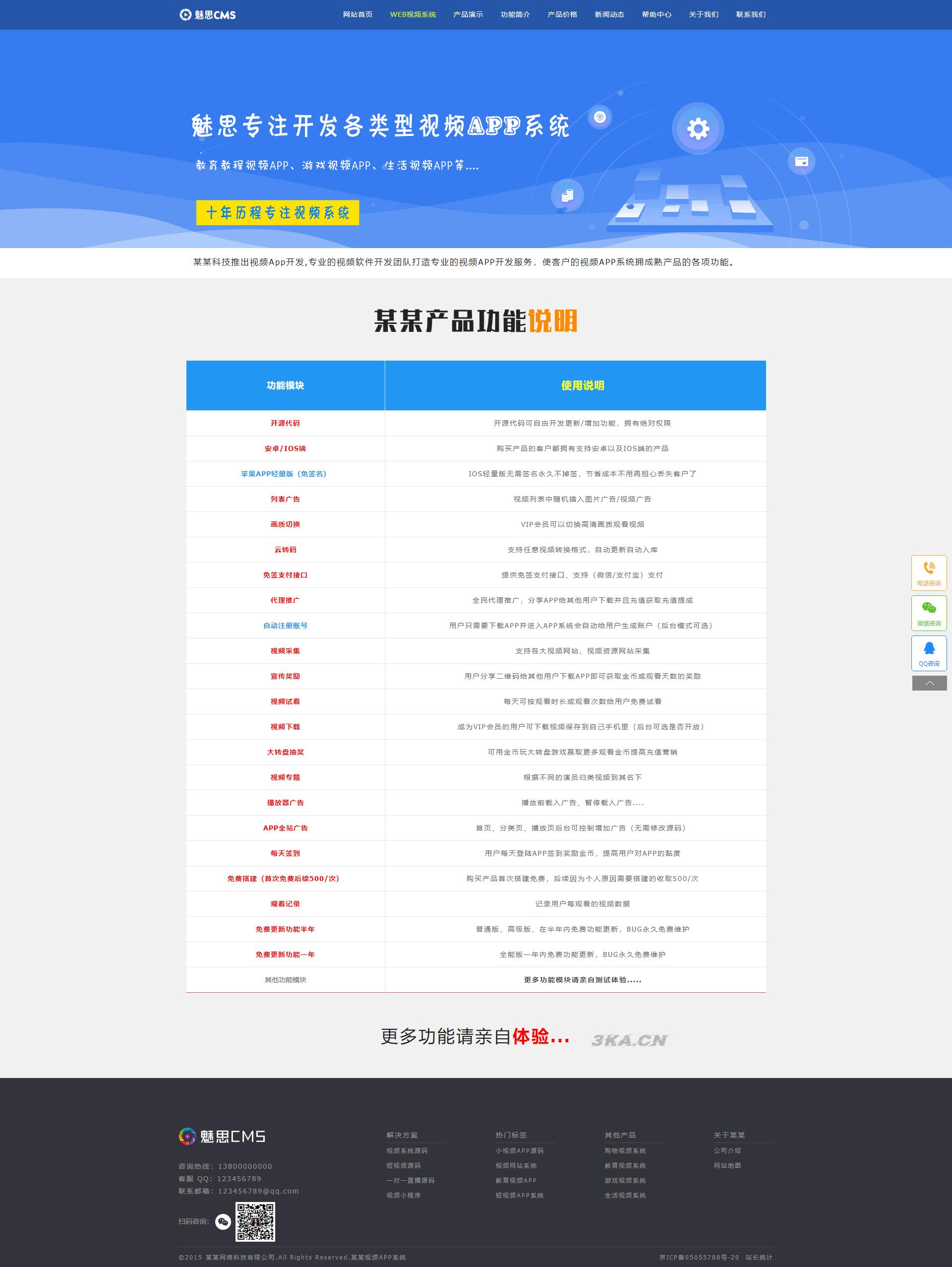The width and height of the screenshot is (952, 1267).
Task: Click the QR code image in the footer
Action: coord(256,1222)
